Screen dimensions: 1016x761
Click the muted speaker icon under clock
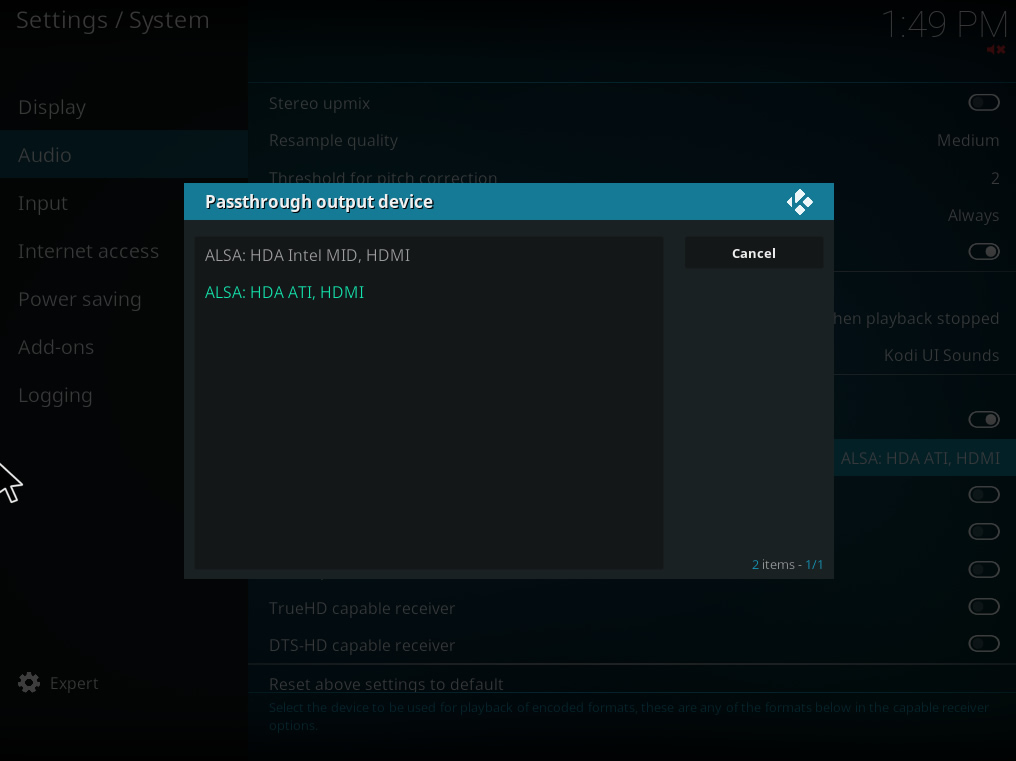click(995, 50)
